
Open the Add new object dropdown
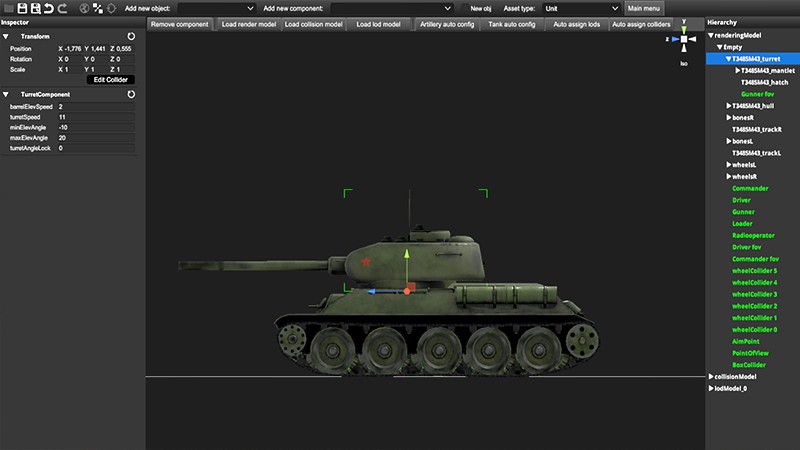click(x=216, y=8)
